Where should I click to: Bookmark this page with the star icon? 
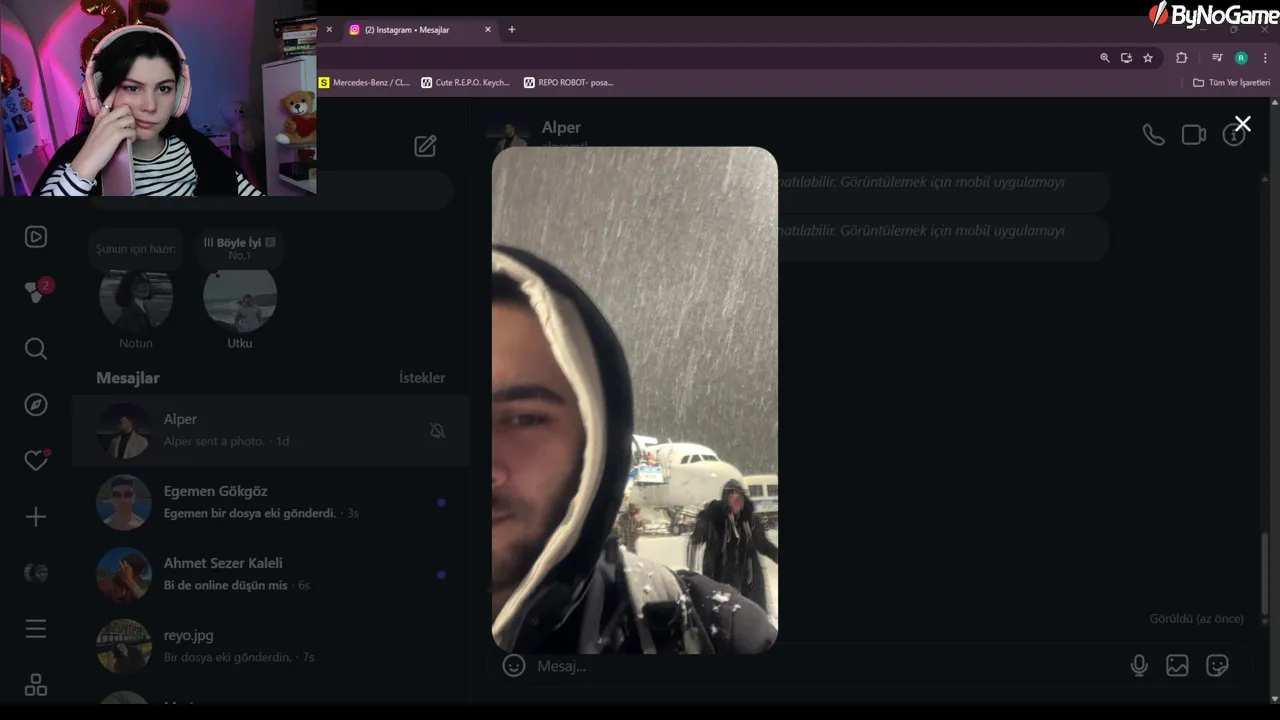tap(1148, 58)
